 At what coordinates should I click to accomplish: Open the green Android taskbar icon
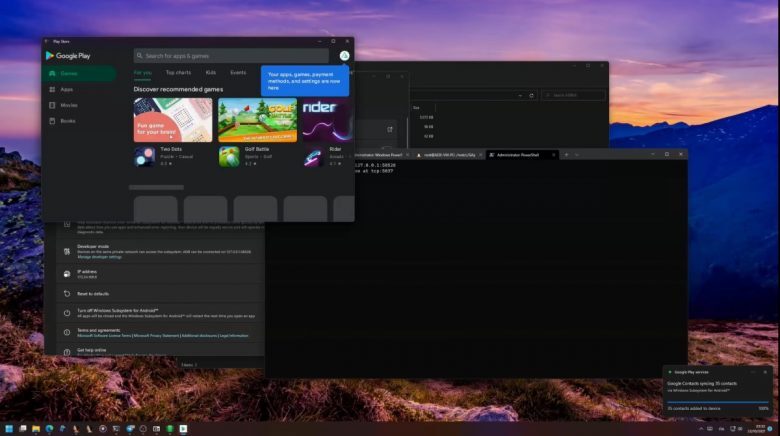170,429
